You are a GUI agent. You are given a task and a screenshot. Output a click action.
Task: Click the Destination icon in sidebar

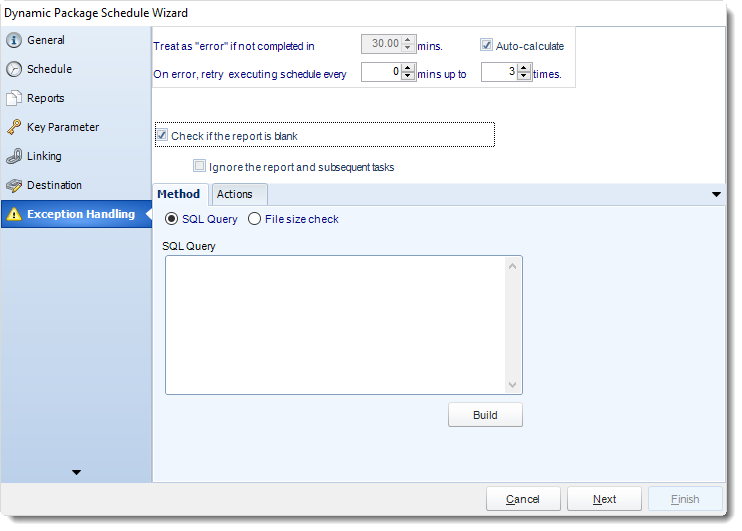pos(14,185)
